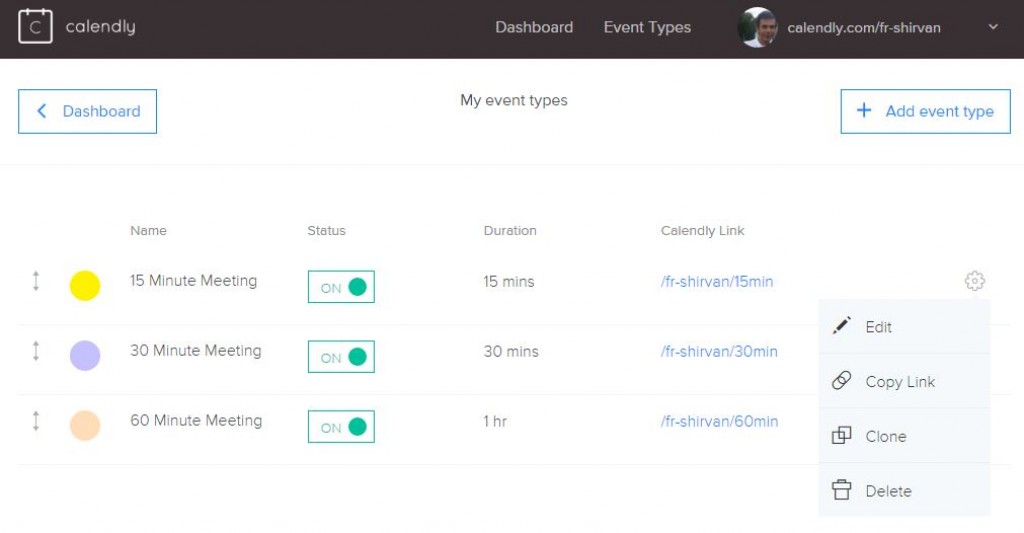Click the Status column header
The height and width of the screenshot is (533, 1024).
(326, 231)
